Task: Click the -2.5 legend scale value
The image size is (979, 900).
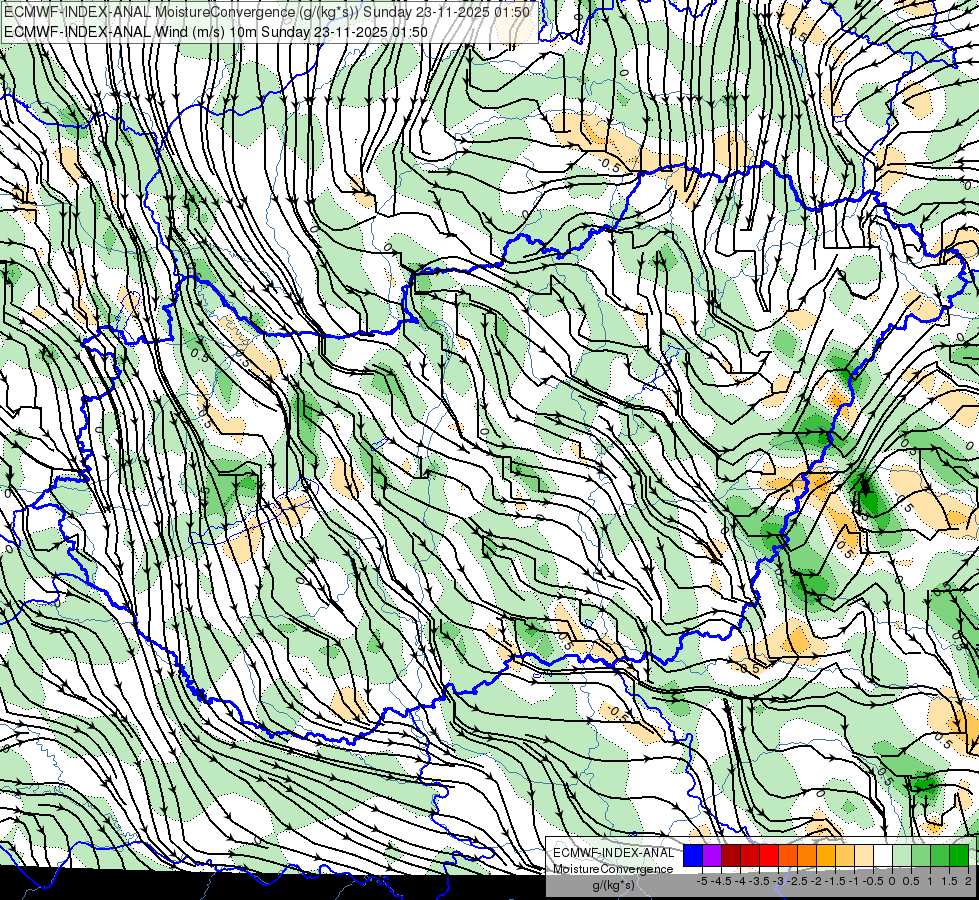Action: coord(797,881)
